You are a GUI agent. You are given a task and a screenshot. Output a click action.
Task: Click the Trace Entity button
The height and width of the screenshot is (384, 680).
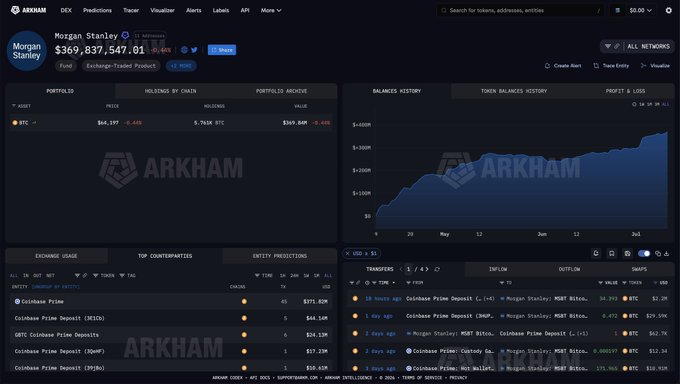(611, 66)
